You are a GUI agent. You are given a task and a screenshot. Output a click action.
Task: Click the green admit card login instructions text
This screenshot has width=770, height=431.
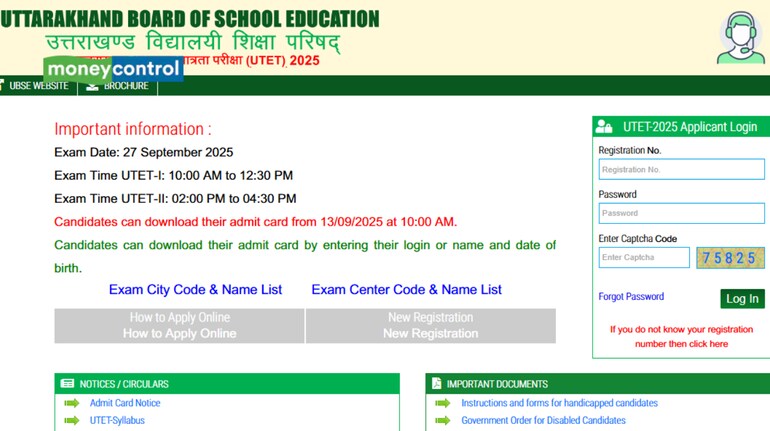coord(305,256)
